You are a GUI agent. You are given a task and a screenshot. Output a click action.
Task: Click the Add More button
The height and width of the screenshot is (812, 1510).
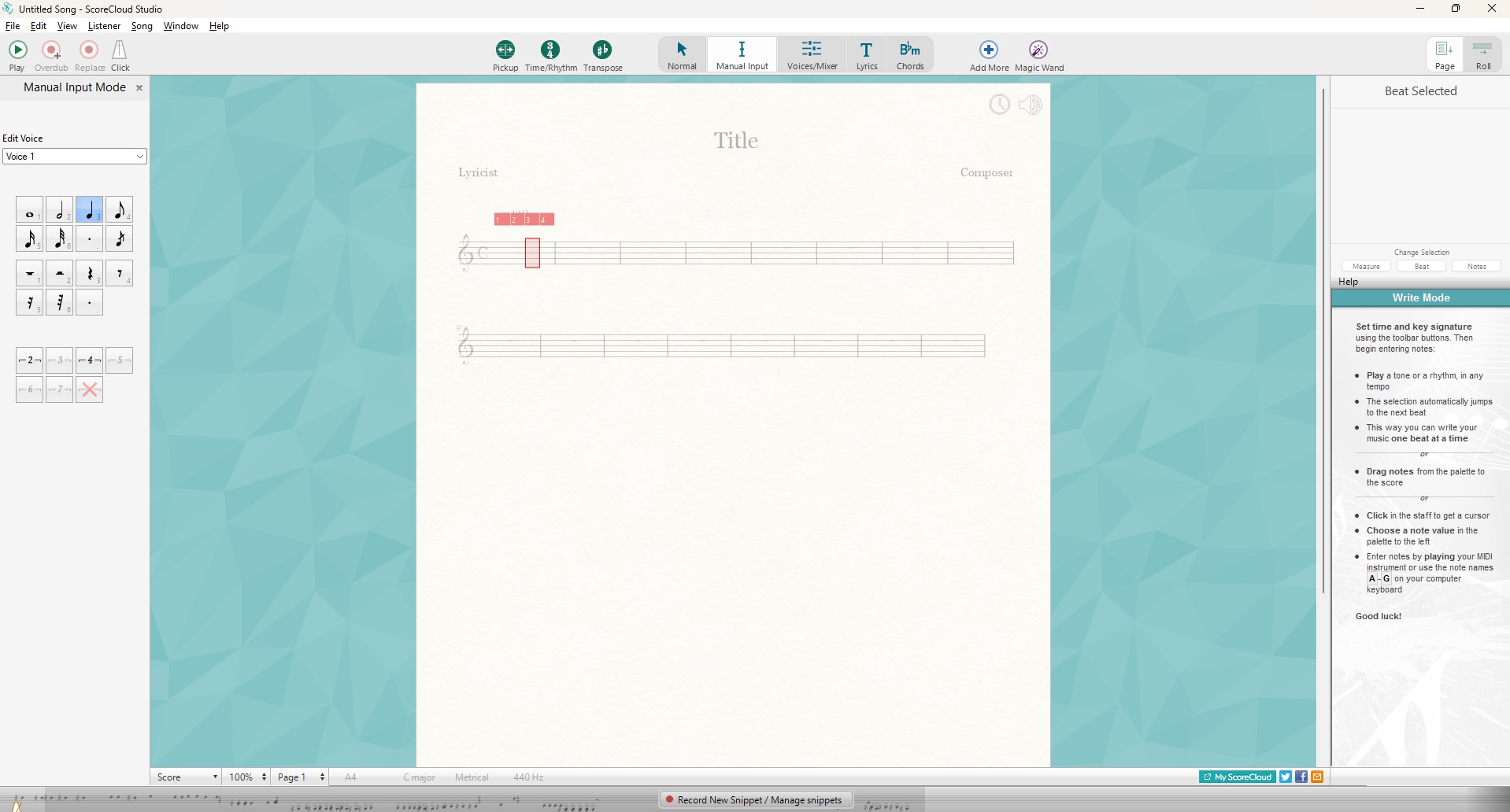coord(989,56)
